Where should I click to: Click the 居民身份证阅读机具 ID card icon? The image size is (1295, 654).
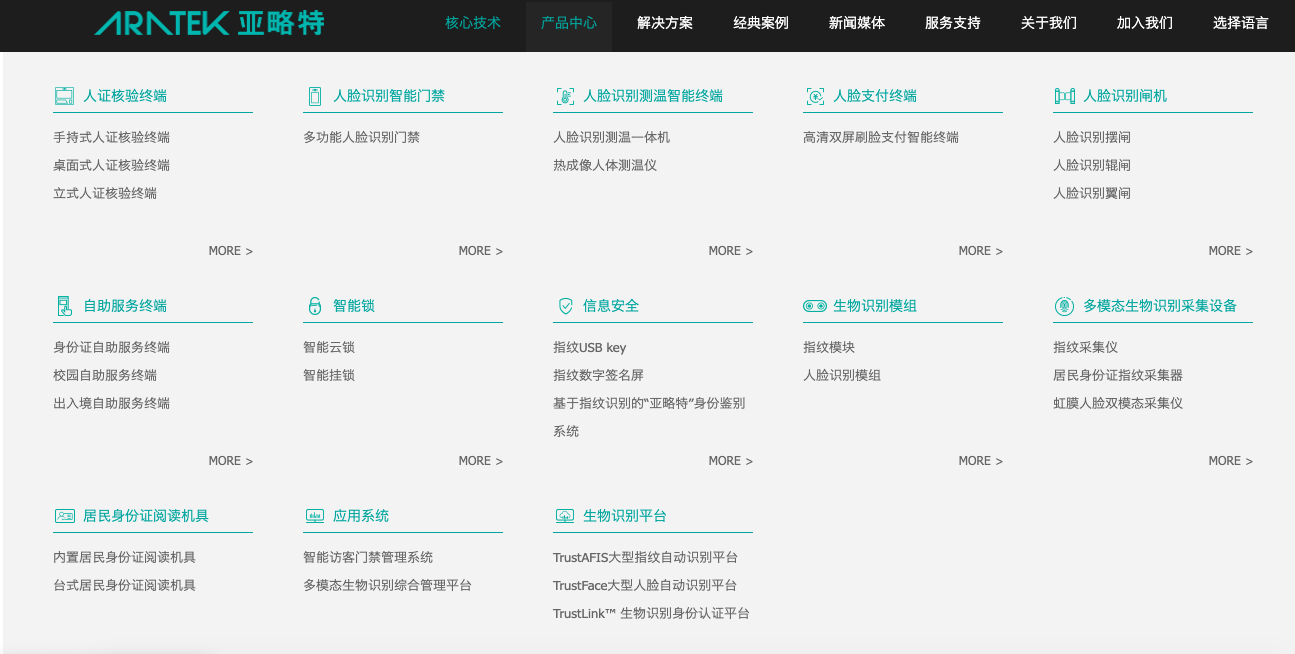coord(64,516)
